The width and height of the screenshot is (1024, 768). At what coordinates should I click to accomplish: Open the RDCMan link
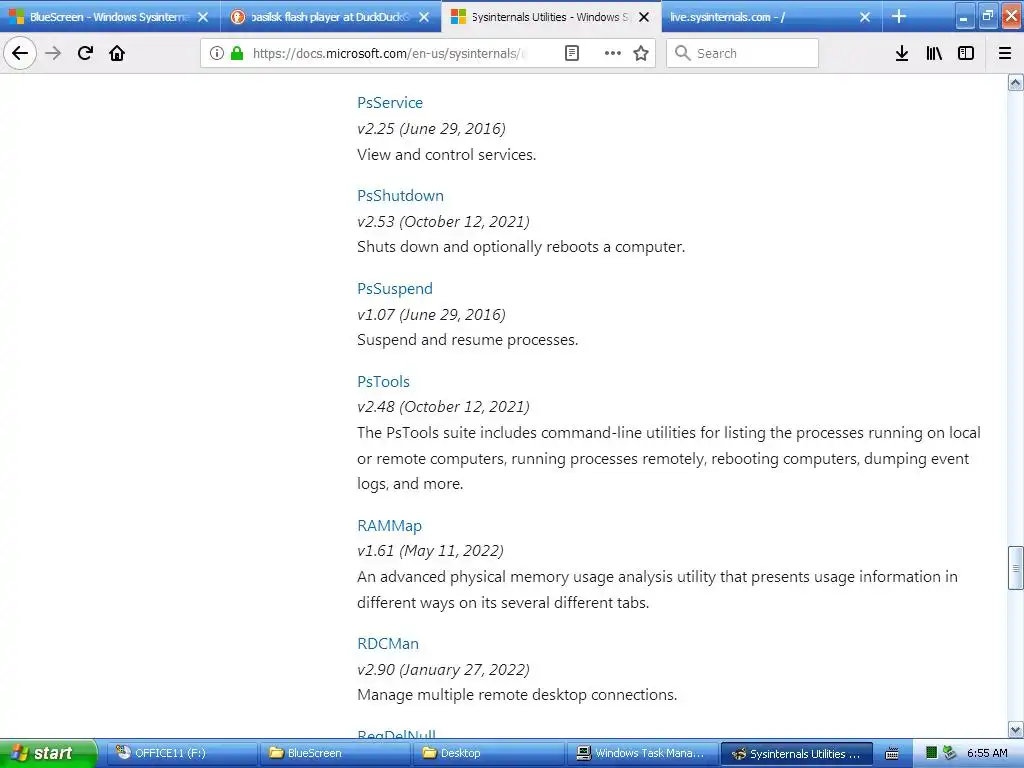pos(388,643)
